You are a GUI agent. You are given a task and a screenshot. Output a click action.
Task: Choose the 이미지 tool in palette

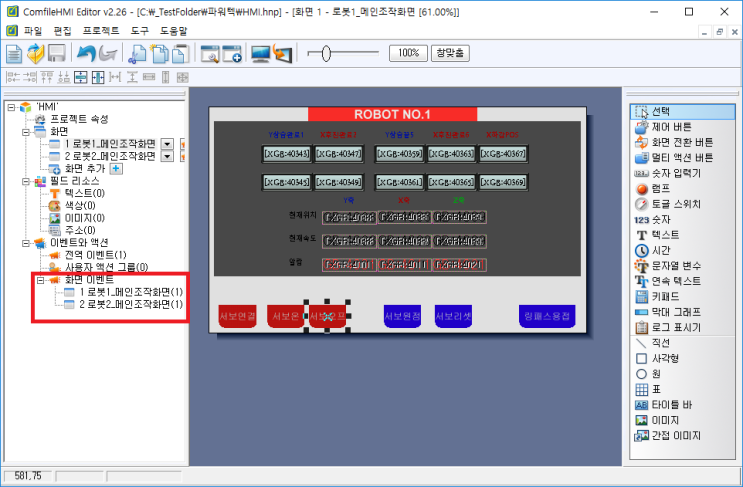coord(657,420)
